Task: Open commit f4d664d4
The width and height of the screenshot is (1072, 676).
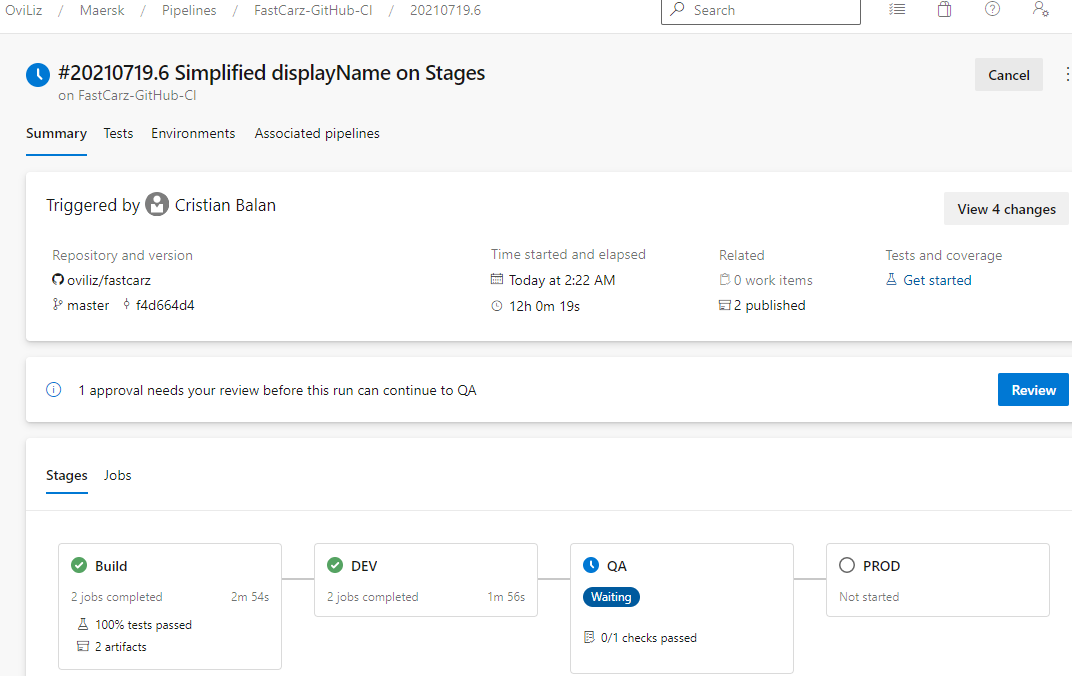Action: (165, 305)
